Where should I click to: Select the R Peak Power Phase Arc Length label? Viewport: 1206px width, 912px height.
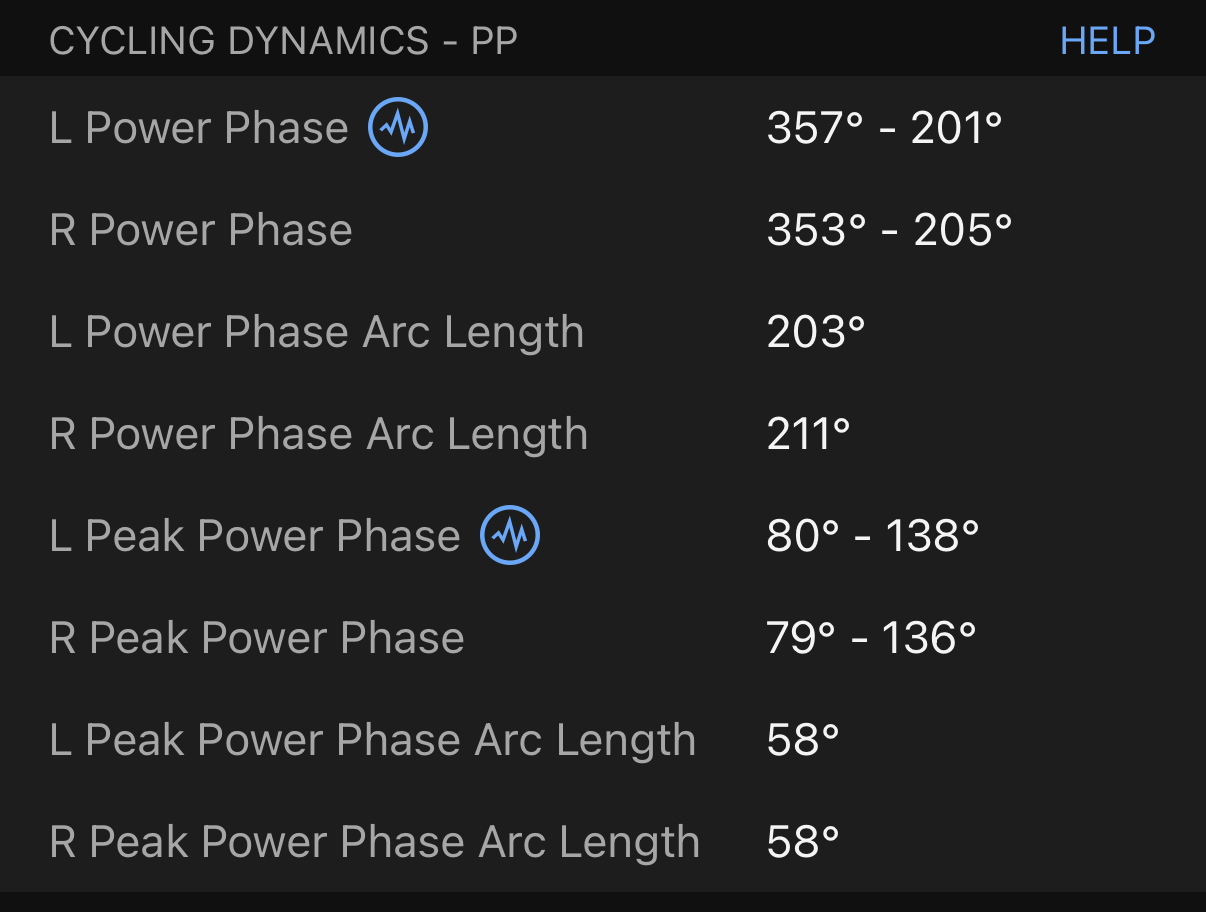pos(374,842)
